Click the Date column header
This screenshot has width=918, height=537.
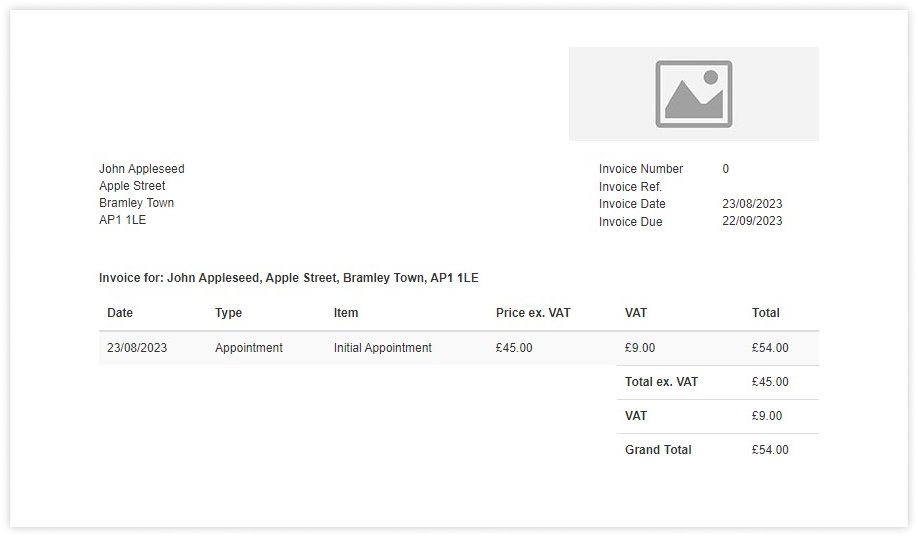tap(120, 313)
